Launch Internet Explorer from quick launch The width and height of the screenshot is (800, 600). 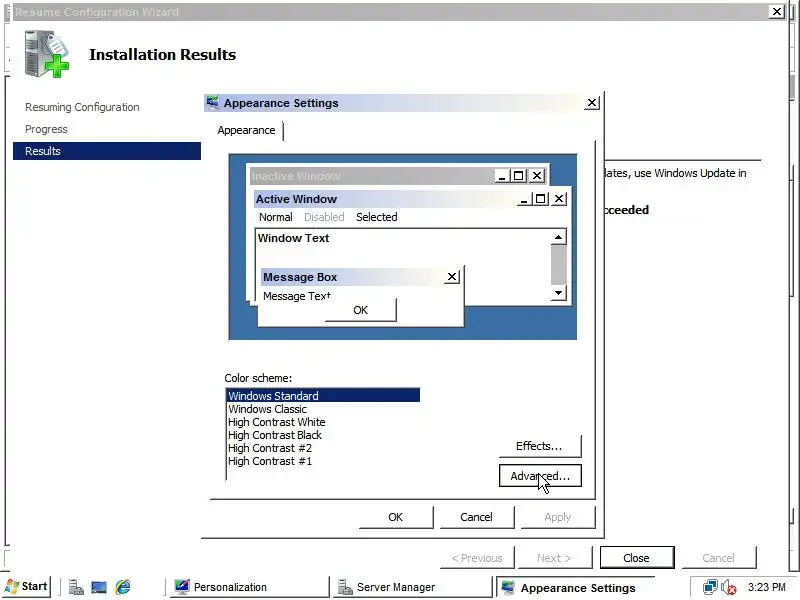tap(123, 587)
